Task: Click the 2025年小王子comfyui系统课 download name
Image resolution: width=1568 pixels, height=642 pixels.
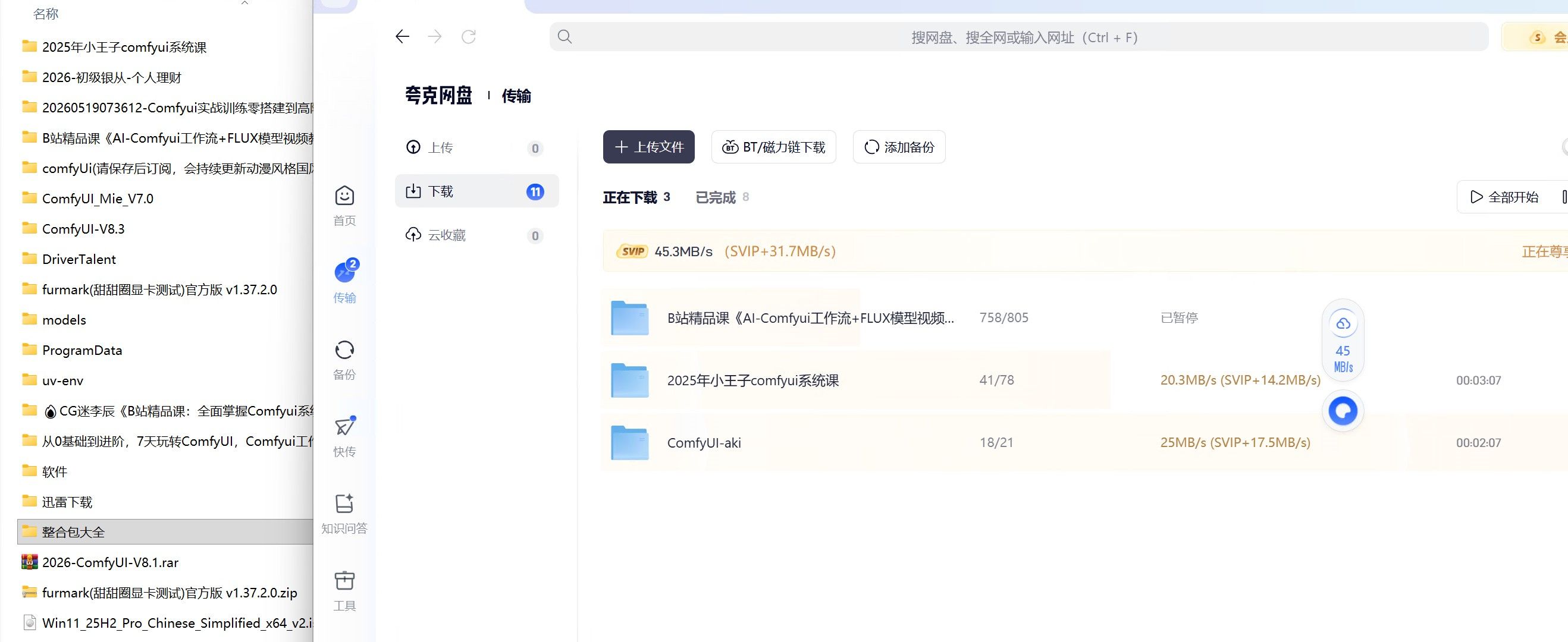Action: (x=753, y=380)
